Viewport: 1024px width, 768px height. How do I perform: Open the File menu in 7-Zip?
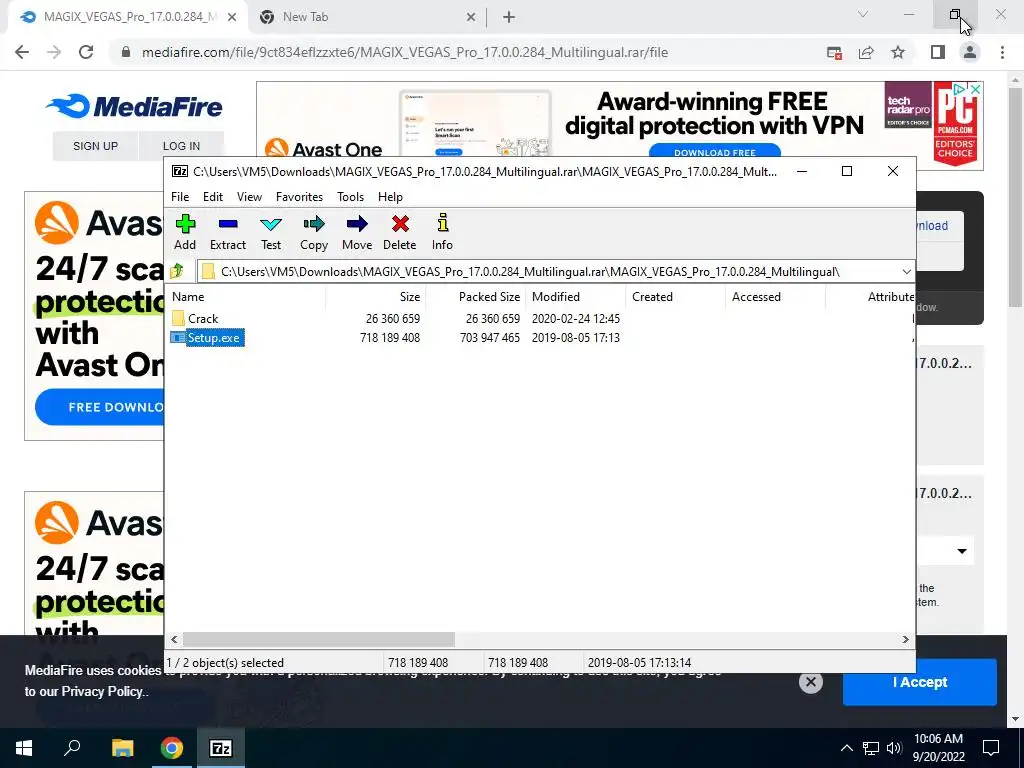(180, 197)
